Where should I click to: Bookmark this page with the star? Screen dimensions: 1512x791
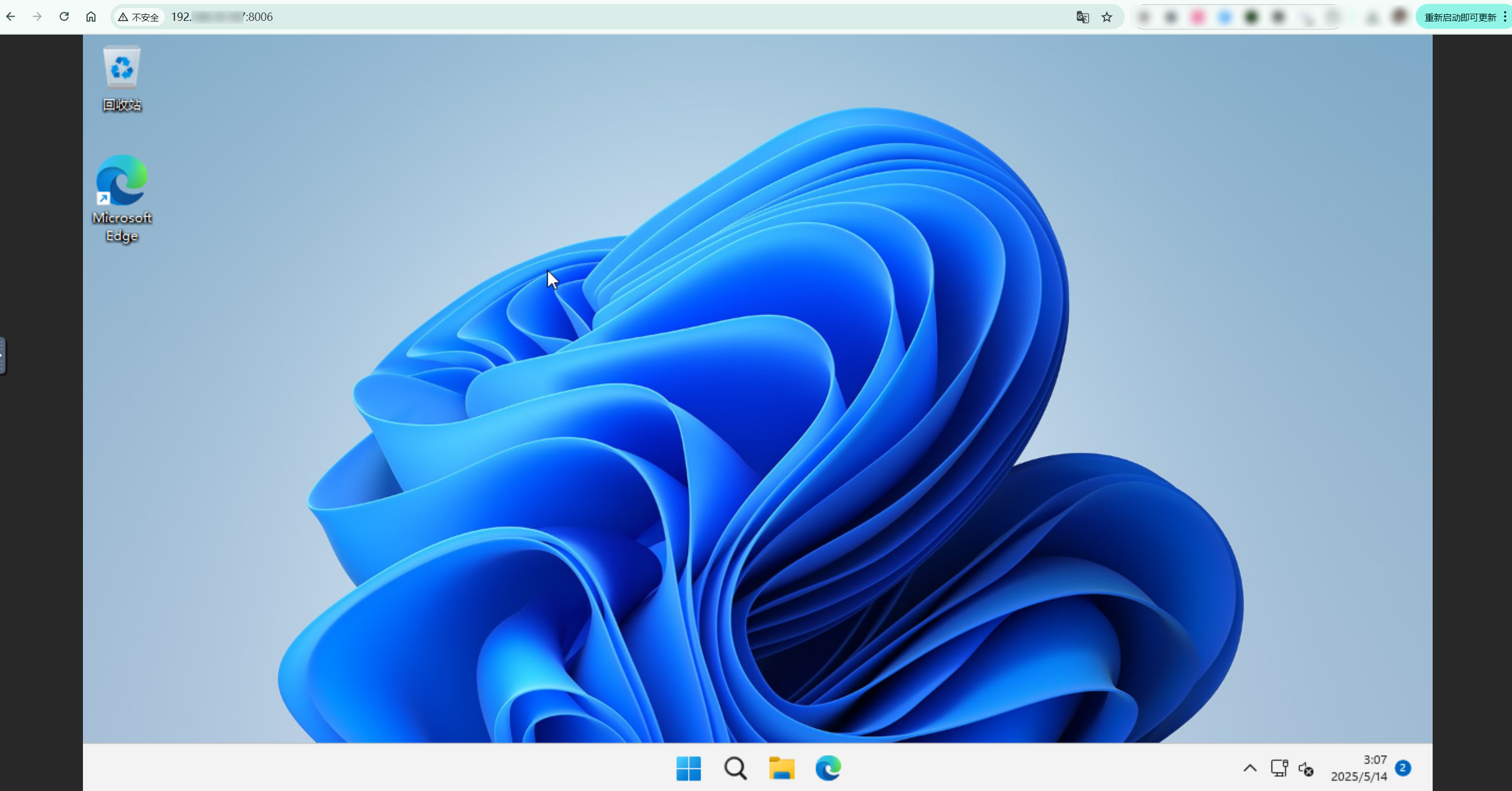coord(1107,17)
